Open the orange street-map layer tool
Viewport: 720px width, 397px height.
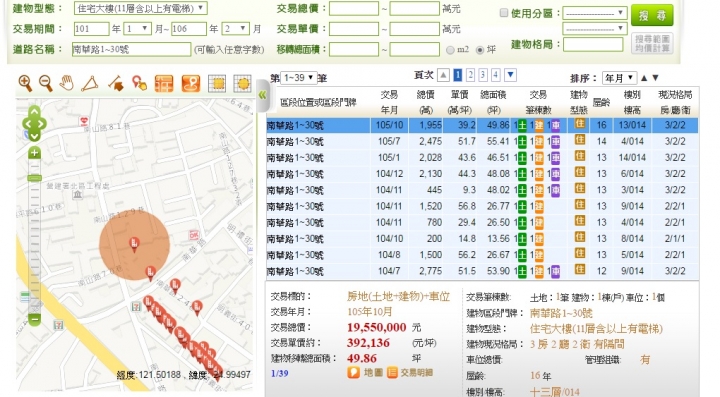pyautogui.click(x=164, y=84)
